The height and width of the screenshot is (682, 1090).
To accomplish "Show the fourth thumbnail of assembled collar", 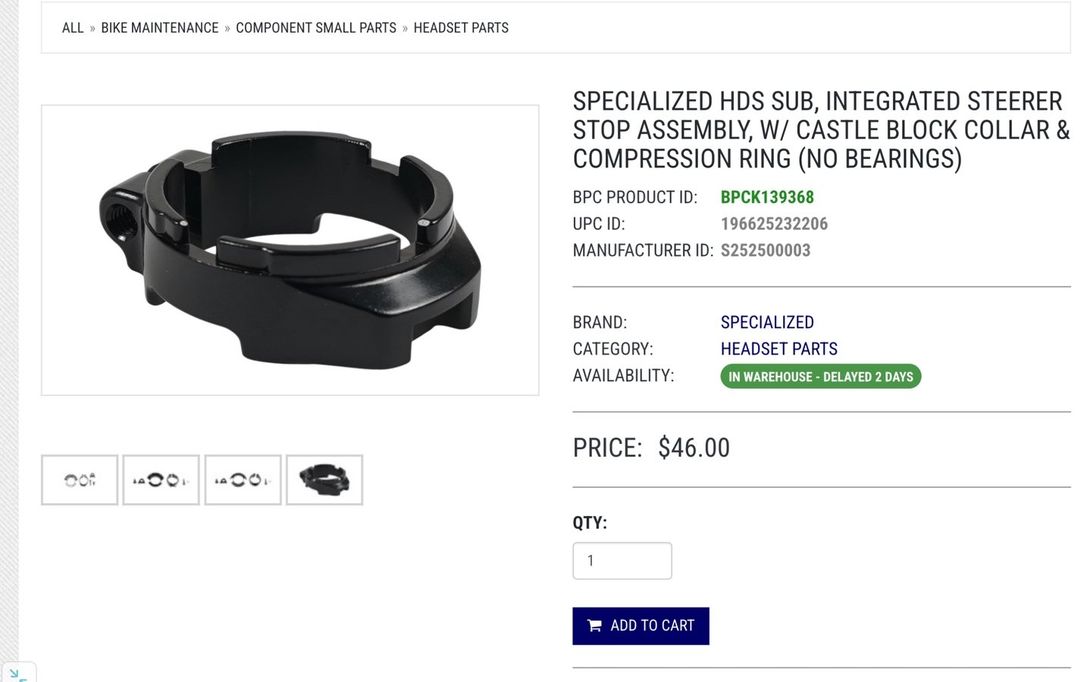I will pyautogui.click(x=324, y=480).
